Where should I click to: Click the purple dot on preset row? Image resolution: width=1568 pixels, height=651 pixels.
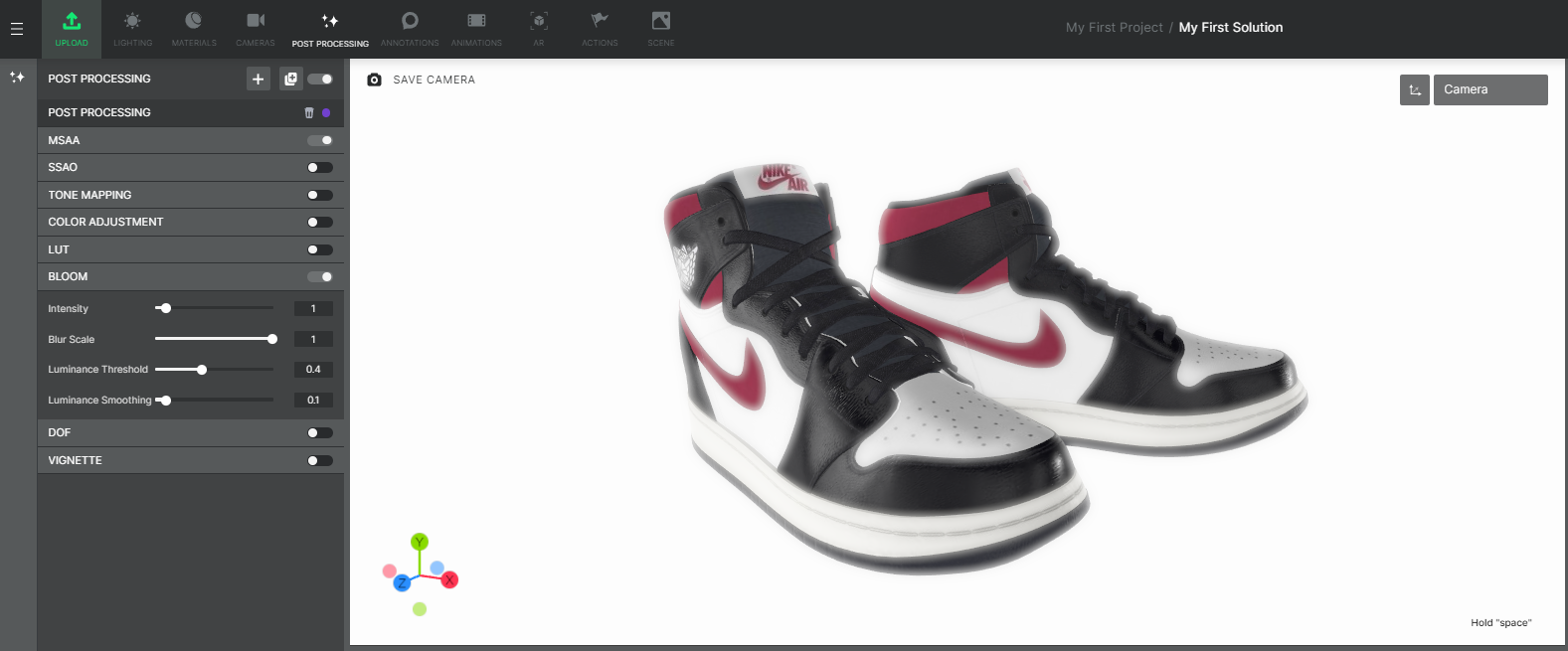click(326, 113)
